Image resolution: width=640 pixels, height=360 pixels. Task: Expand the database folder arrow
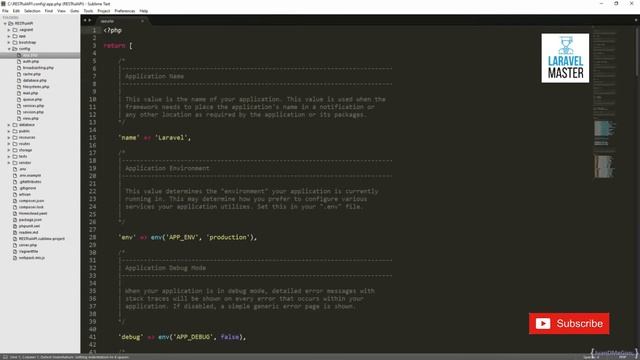(9, 125)
